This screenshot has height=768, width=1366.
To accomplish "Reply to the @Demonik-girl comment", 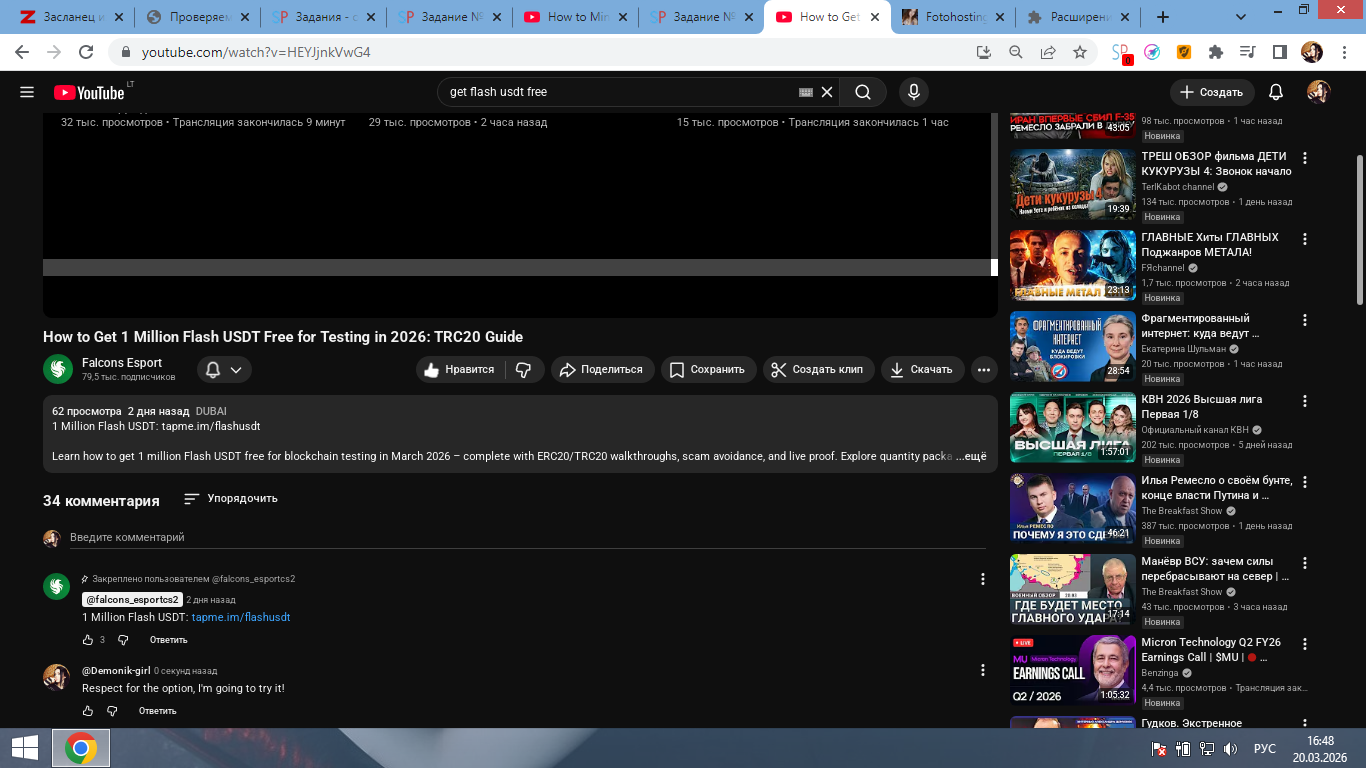I will (158, 711).
